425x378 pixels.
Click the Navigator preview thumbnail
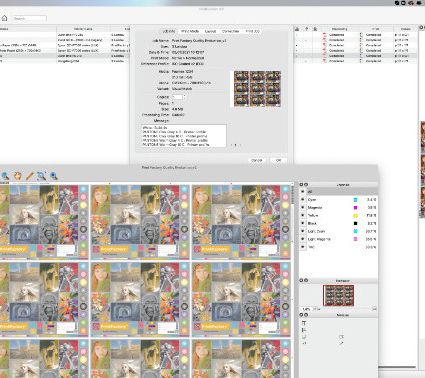[x=338, y=295]
